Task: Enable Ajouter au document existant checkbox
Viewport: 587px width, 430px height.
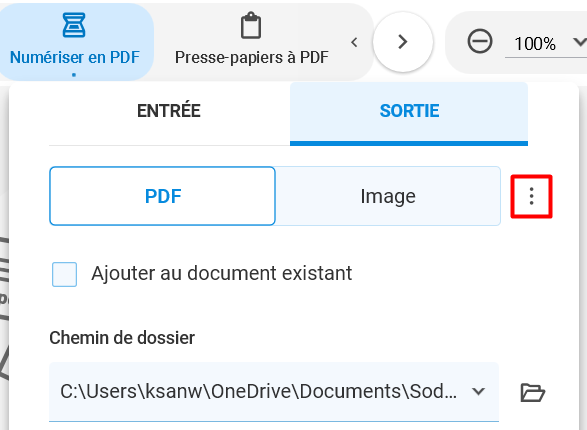Action: [64, 274]
